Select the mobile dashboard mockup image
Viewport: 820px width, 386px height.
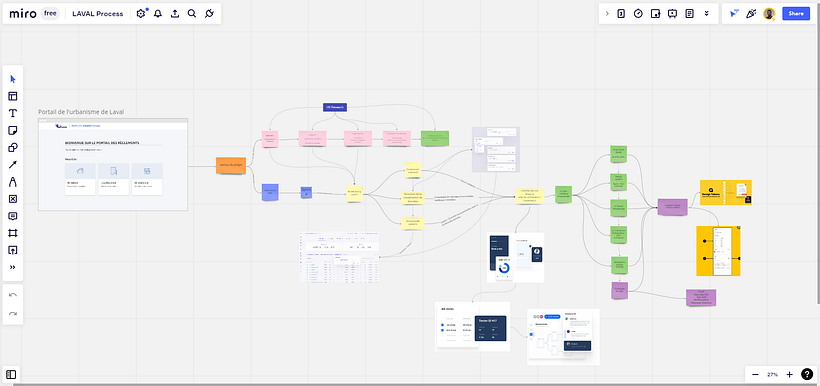click(516, 257)
